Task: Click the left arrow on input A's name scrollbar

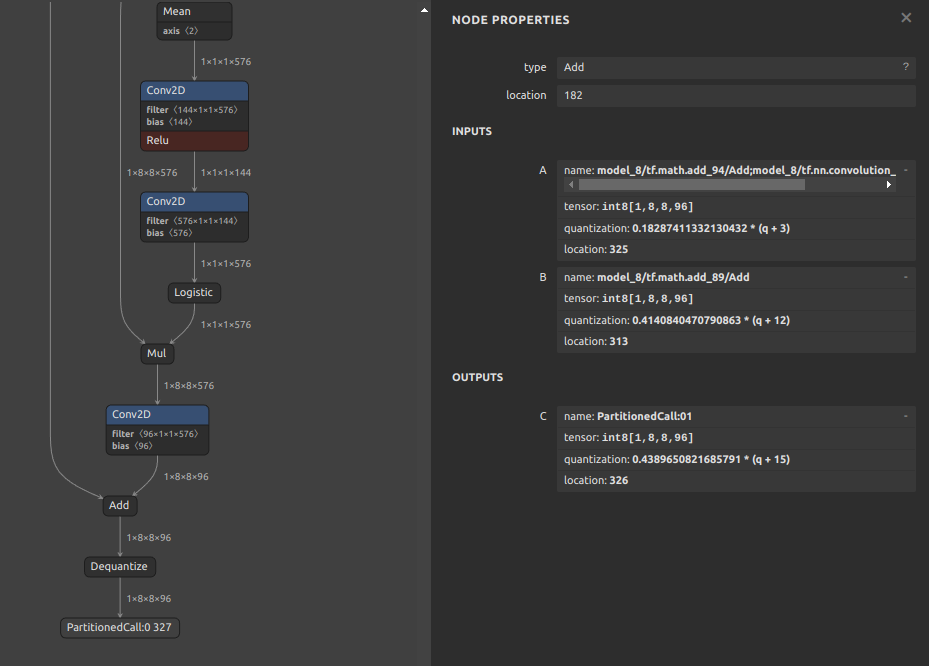Action: click(568, 184)
